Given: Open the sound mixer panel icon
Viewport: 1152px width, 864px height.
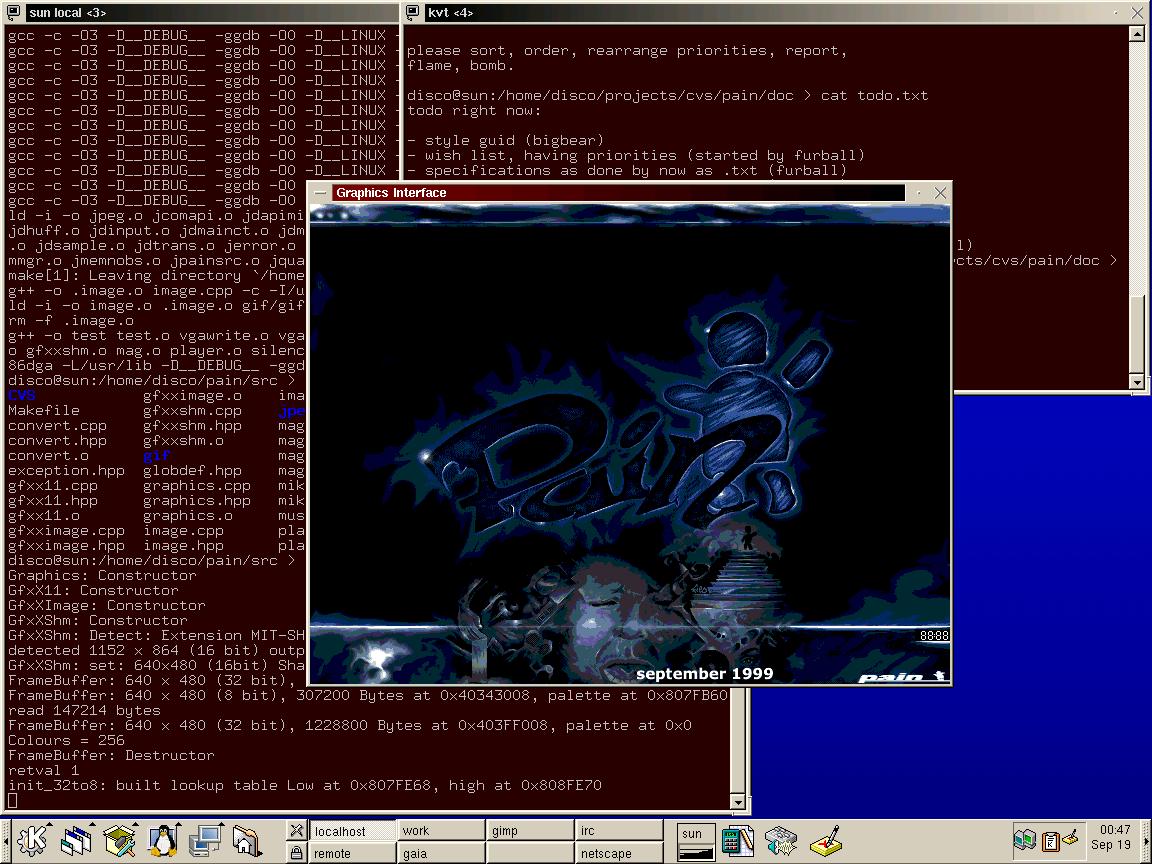Looking at the screenshot, I should coord(781,840).
